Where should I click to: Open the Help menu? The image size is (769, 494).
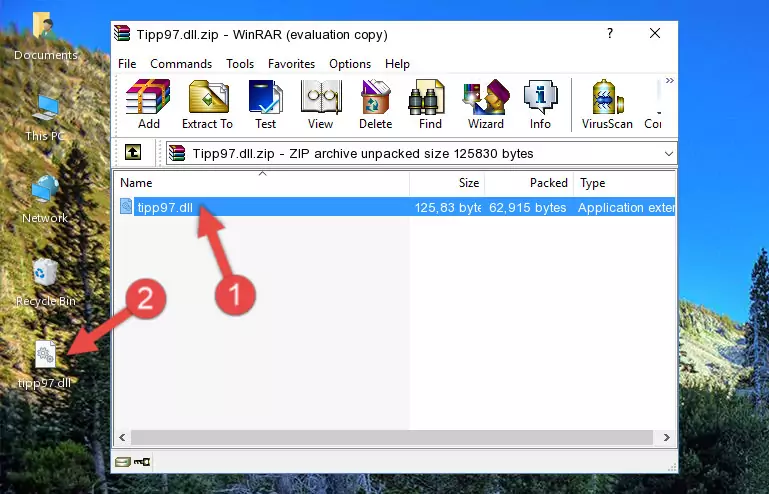click(x=397, y=64)
